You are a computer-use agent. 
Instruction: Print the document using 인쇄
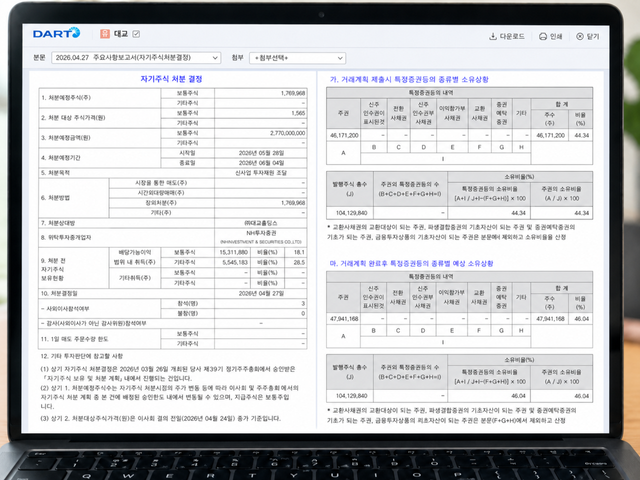(550, 35)
